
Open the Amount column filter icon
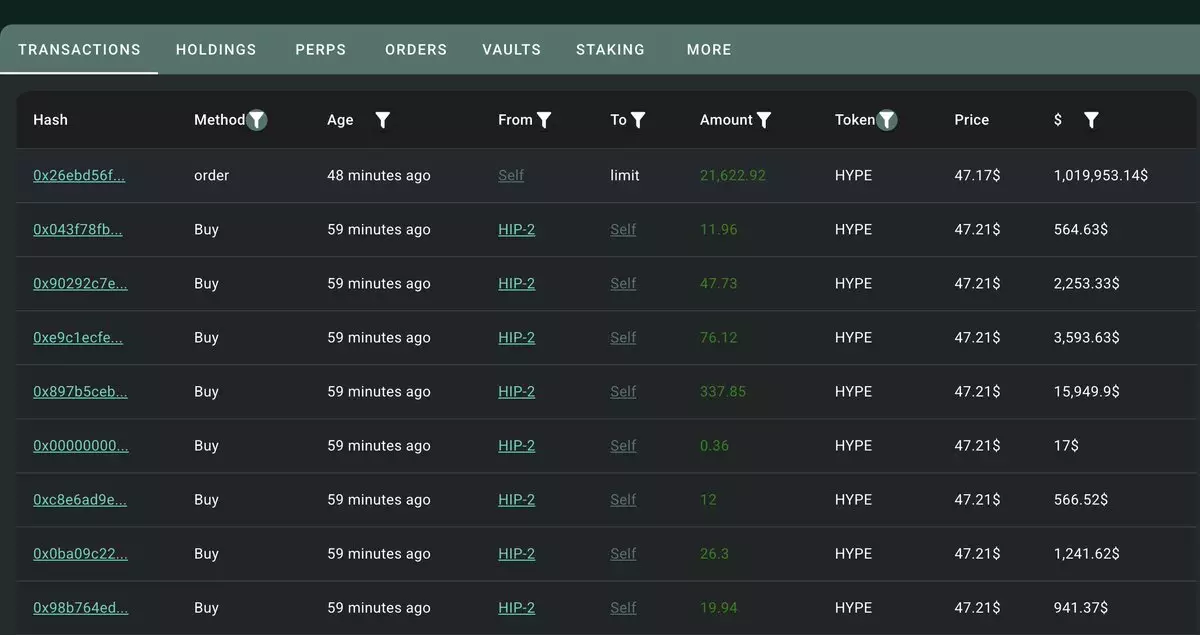point(764,120)
